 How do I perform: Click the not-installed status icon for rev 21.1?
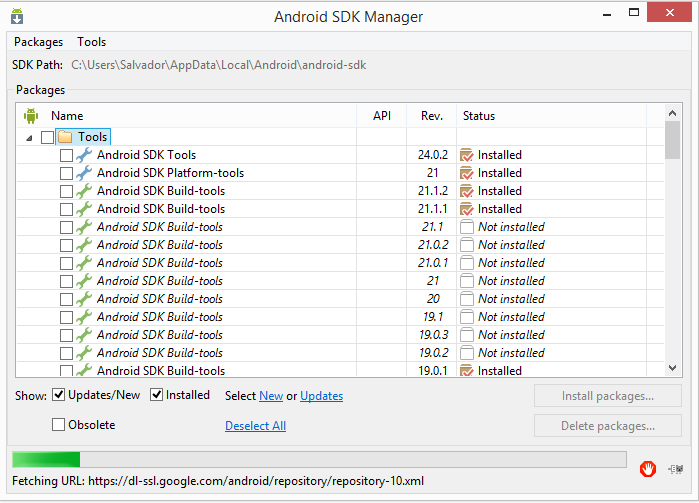(x=467, y=227)
